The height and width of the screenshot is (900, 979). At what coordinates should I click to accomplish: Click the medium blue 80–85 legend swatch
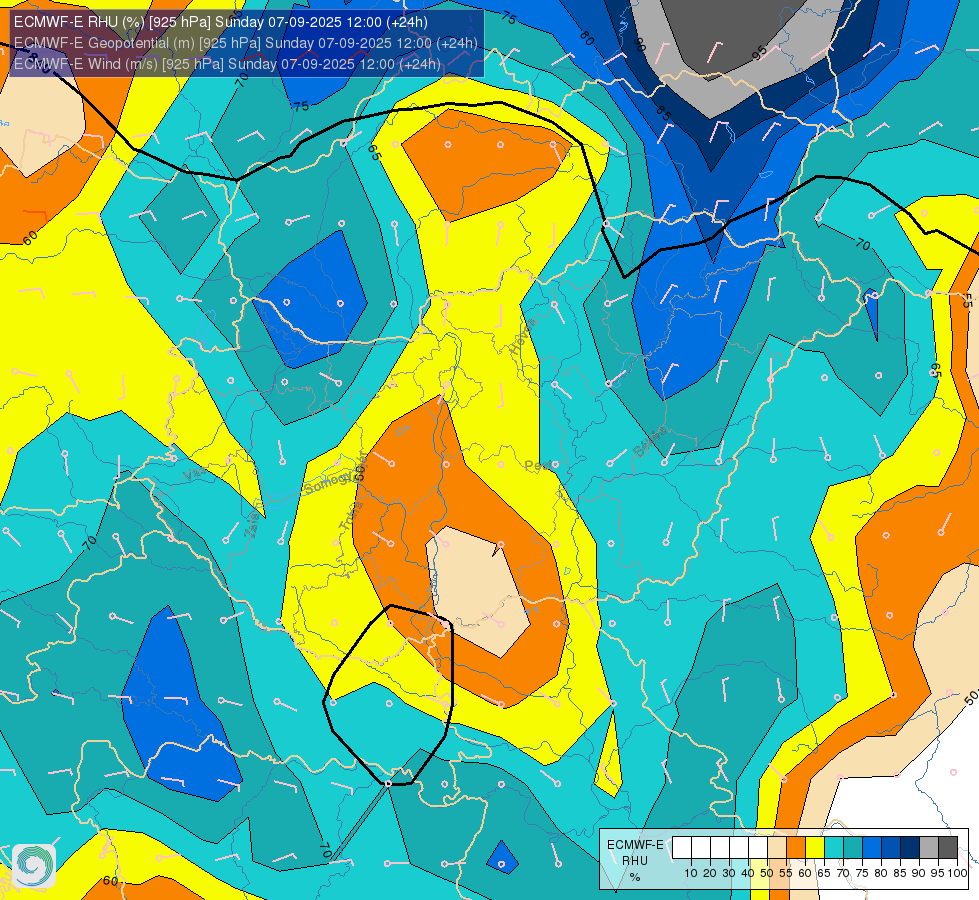pos(892,848)
